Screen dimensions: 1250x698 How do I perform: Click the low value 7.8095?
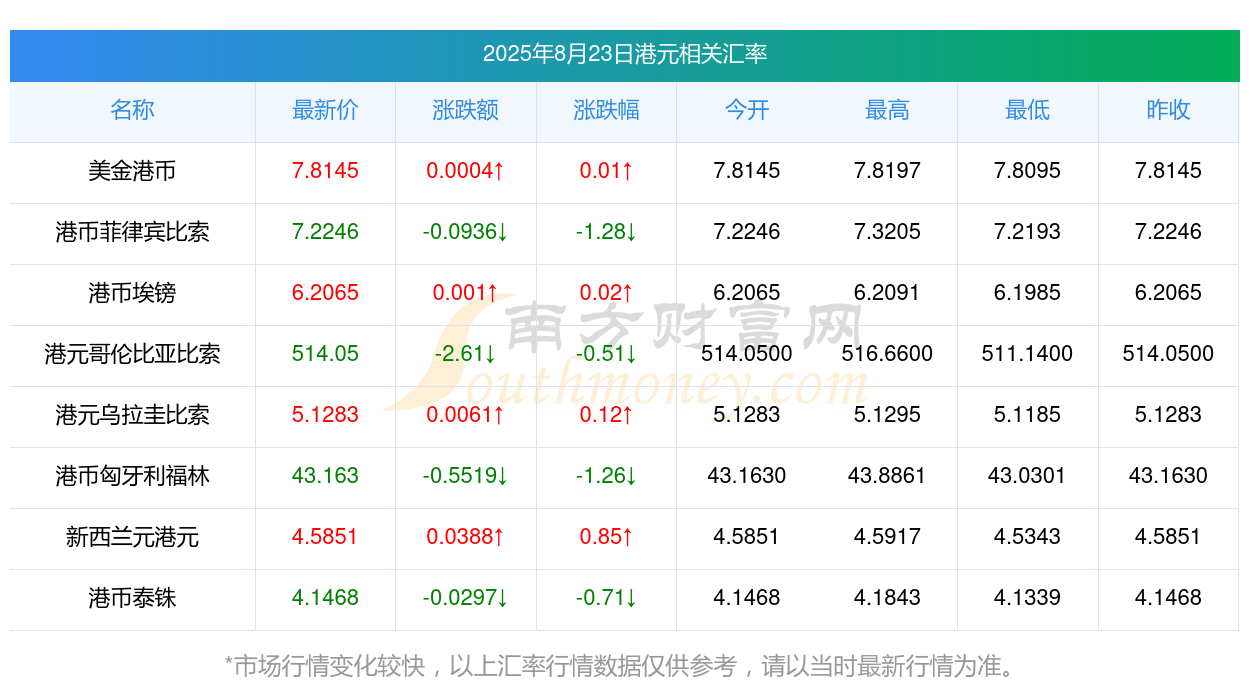coord(1028,171)
